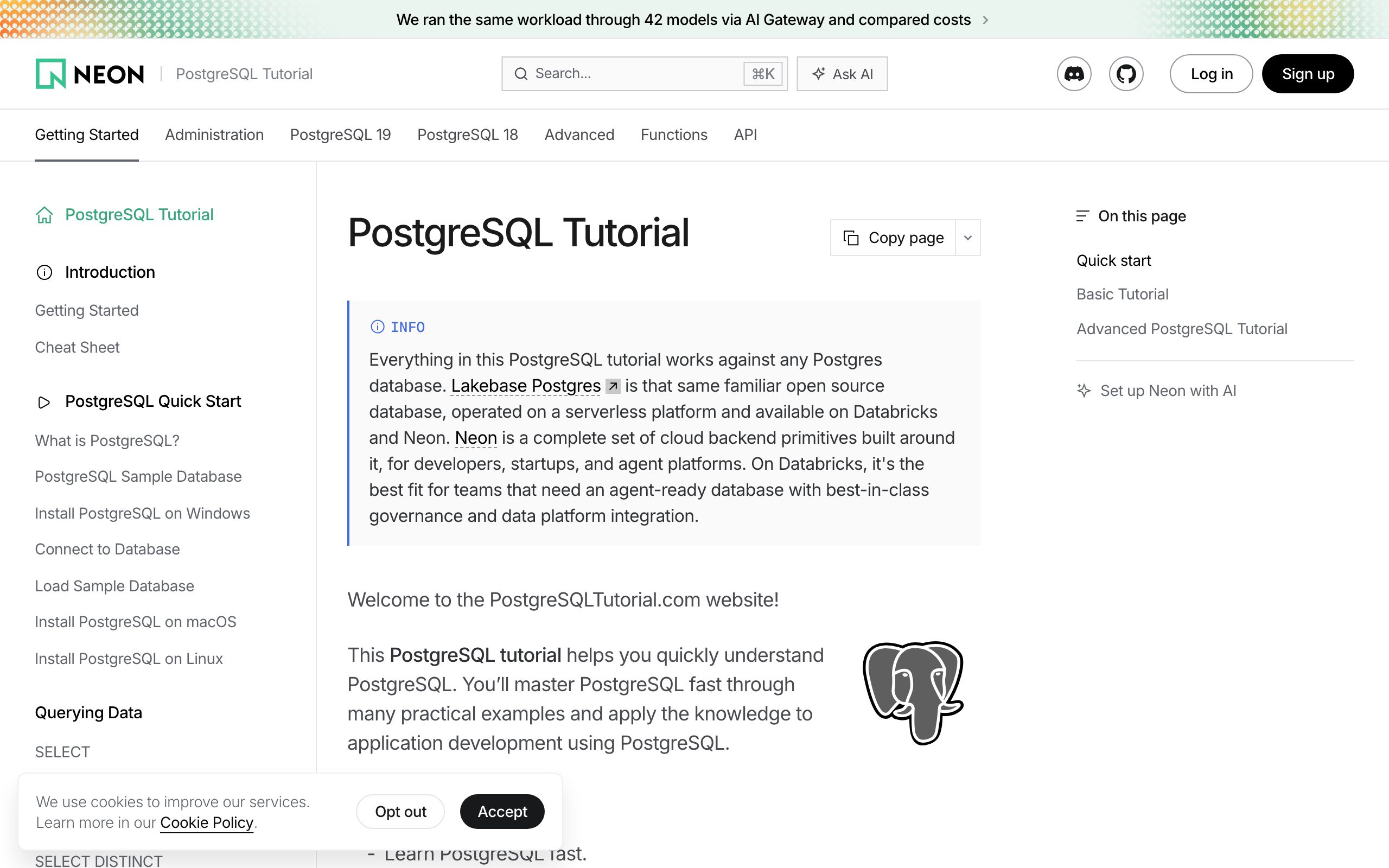1389x868 pixels.
Task: Jump to Advanced PostgreSQL Tutorial section
Action: tap(1182, 329)
